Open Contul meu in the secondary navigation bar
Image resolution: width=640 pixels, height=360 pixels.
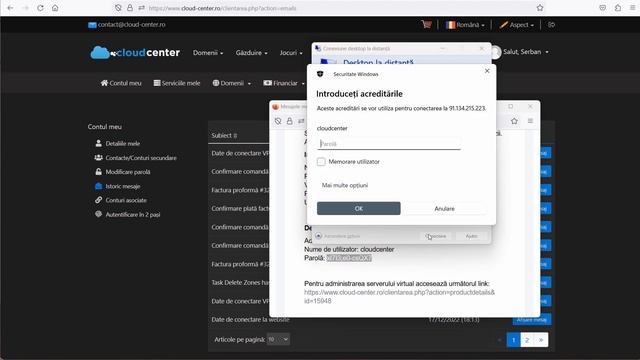[x=121, y=83]
